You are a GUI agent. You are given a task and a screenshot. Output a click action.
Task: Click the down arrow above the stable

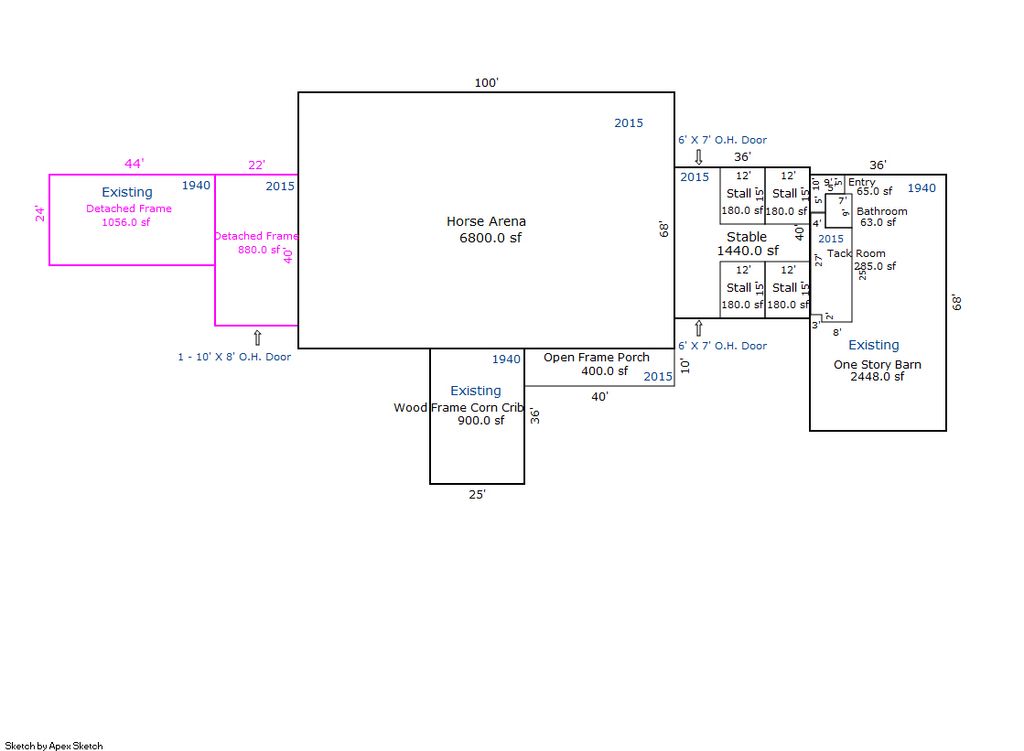tap(699, 157)
